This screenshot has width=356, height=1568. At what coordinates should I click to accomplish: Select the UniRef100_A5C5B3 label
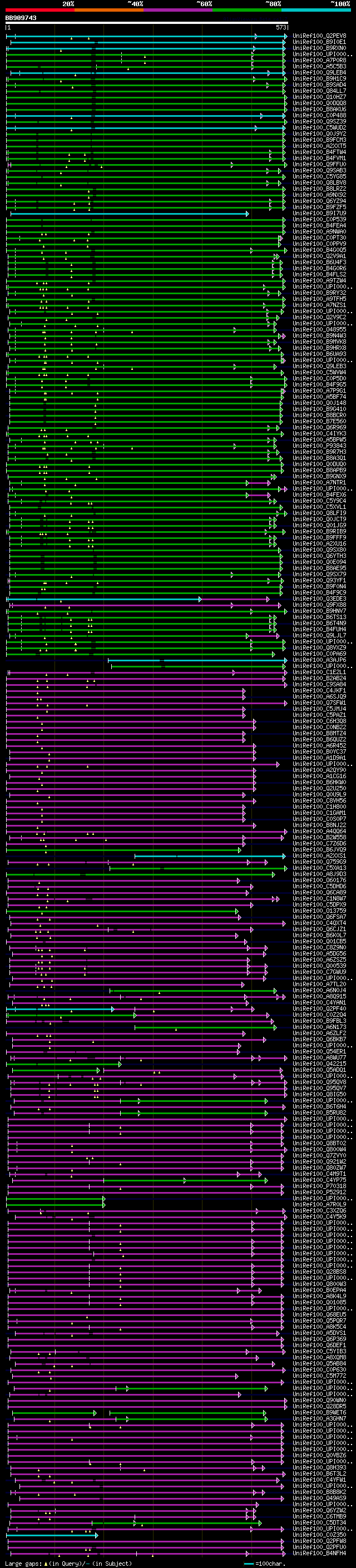click(319, 66)
